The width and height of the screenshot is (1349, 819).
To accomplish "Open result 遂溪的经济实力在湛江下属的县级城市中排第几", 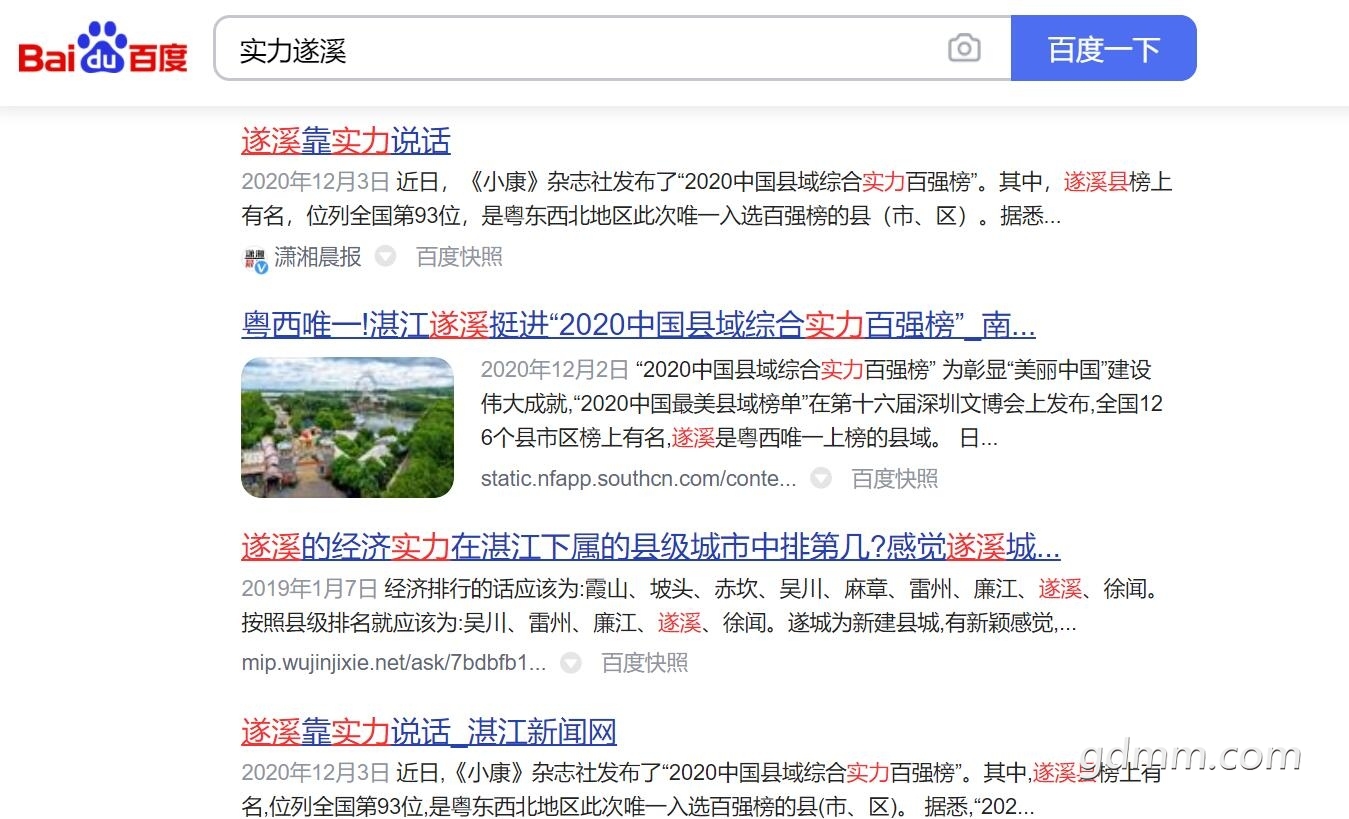I will (651, 547).
